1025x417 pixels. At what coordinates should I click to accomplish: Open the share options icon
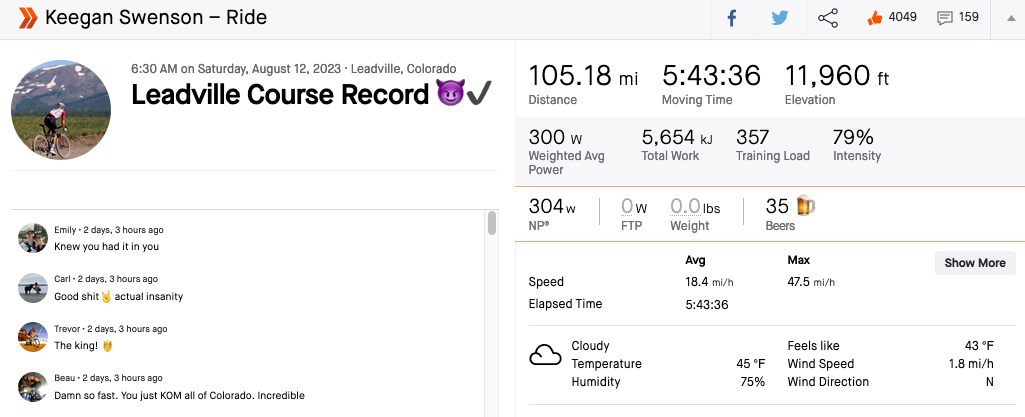click(828, 19)
